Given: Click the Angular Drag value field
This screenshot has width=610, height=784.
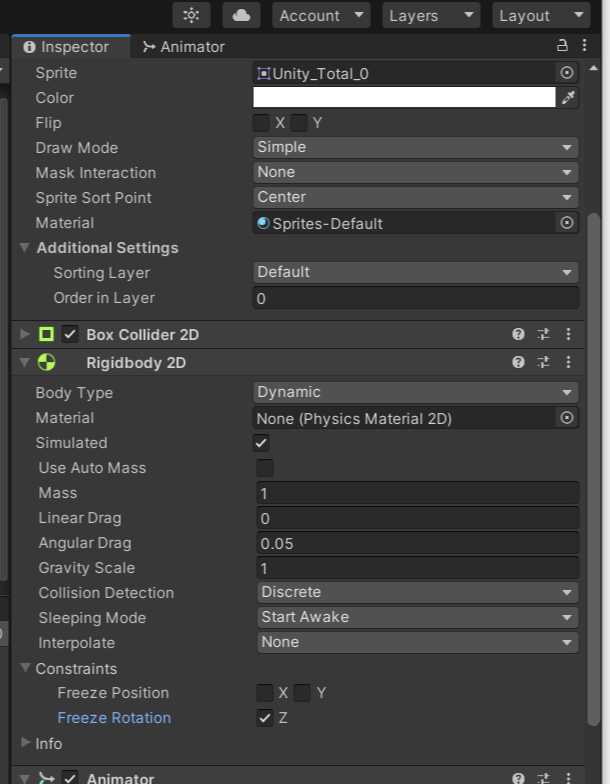Looking at the screenshot, I should coord(418,543).
